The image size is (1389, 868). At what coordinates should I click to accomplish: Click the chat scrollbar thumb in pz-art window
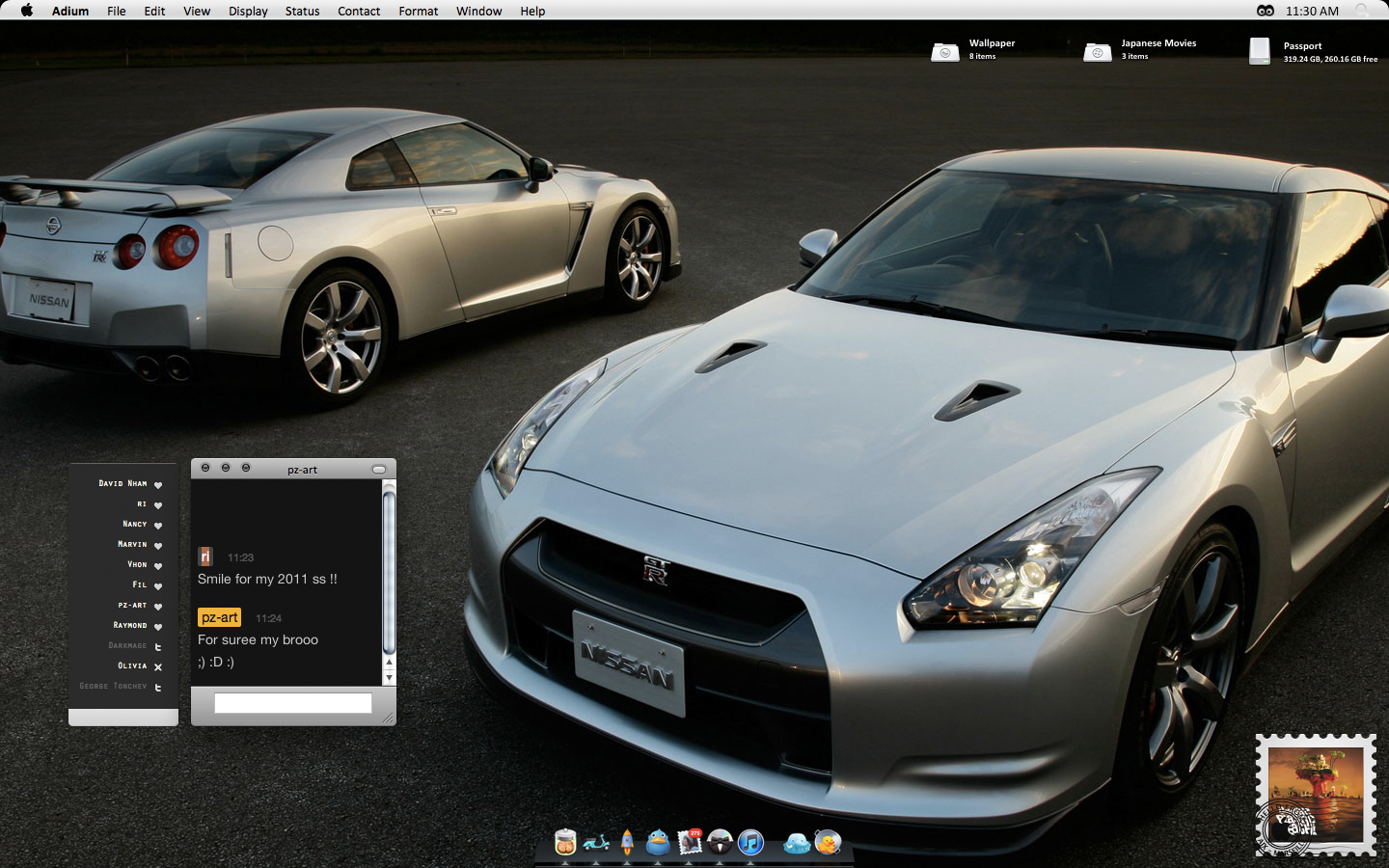389,574
